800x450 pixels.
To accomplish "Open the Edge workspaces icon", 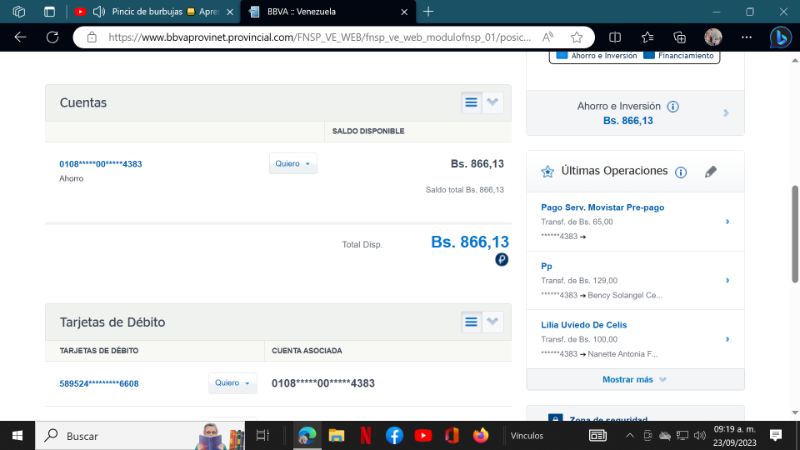I will pos(19,12).
